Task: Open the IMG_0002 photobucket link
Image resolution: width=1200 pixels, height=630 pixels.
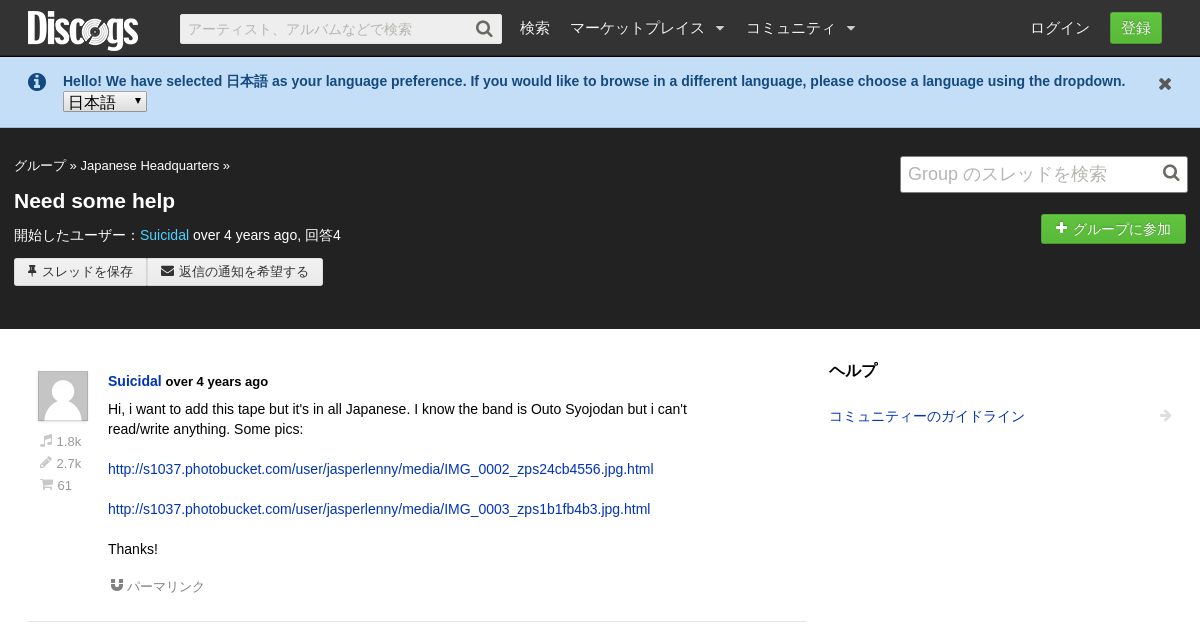Action: pyautogui.click(x=381, y=469)
